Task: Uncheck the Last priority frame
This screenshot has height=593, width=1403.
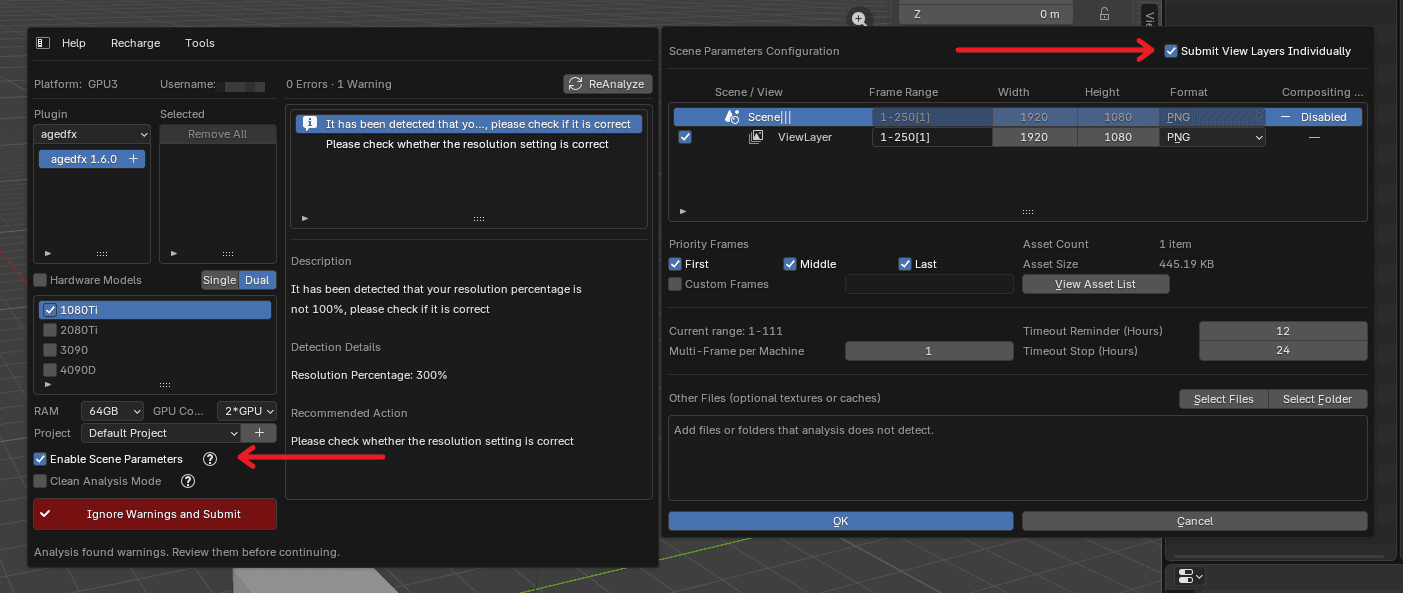Action: click(x=904, y=264)
